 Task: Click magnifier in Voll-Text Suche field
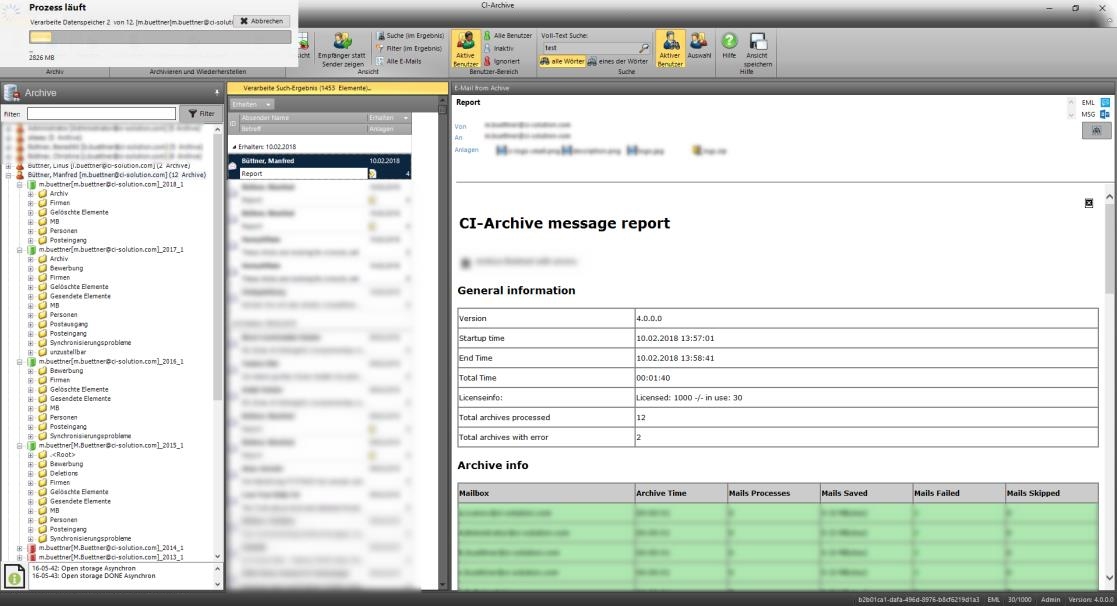(x=644, y=48)
